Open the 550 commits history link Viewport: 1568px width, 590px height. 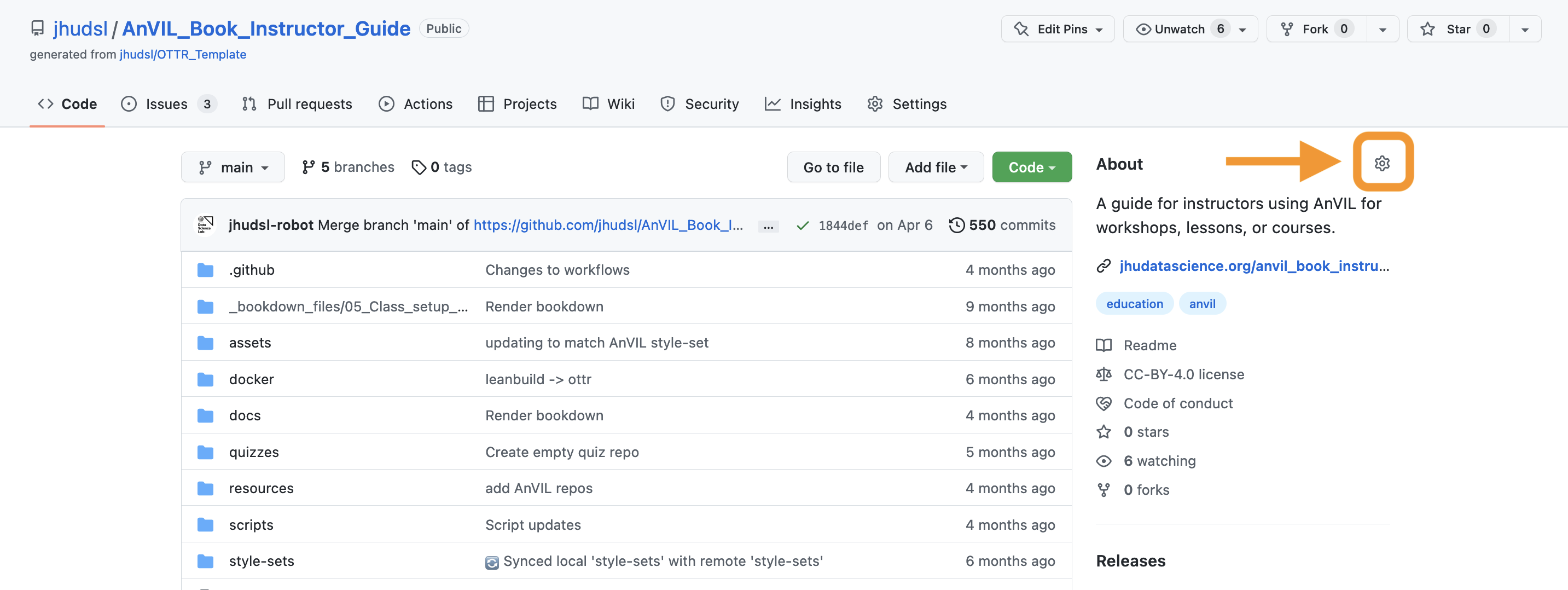(x=1002, y=225)
